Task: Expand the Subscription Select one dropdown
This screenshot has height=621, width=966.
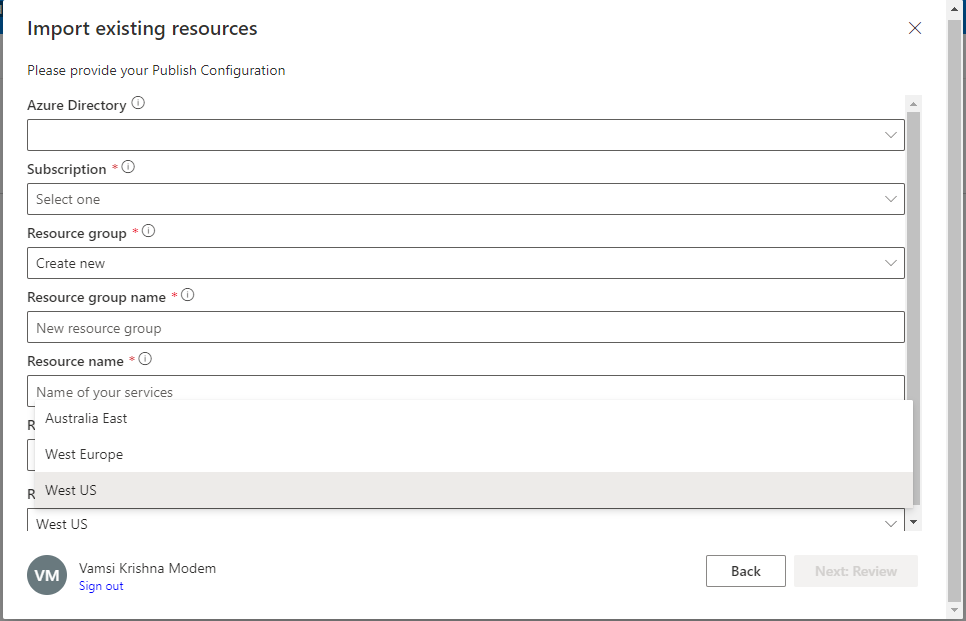Action: [465, 199]
